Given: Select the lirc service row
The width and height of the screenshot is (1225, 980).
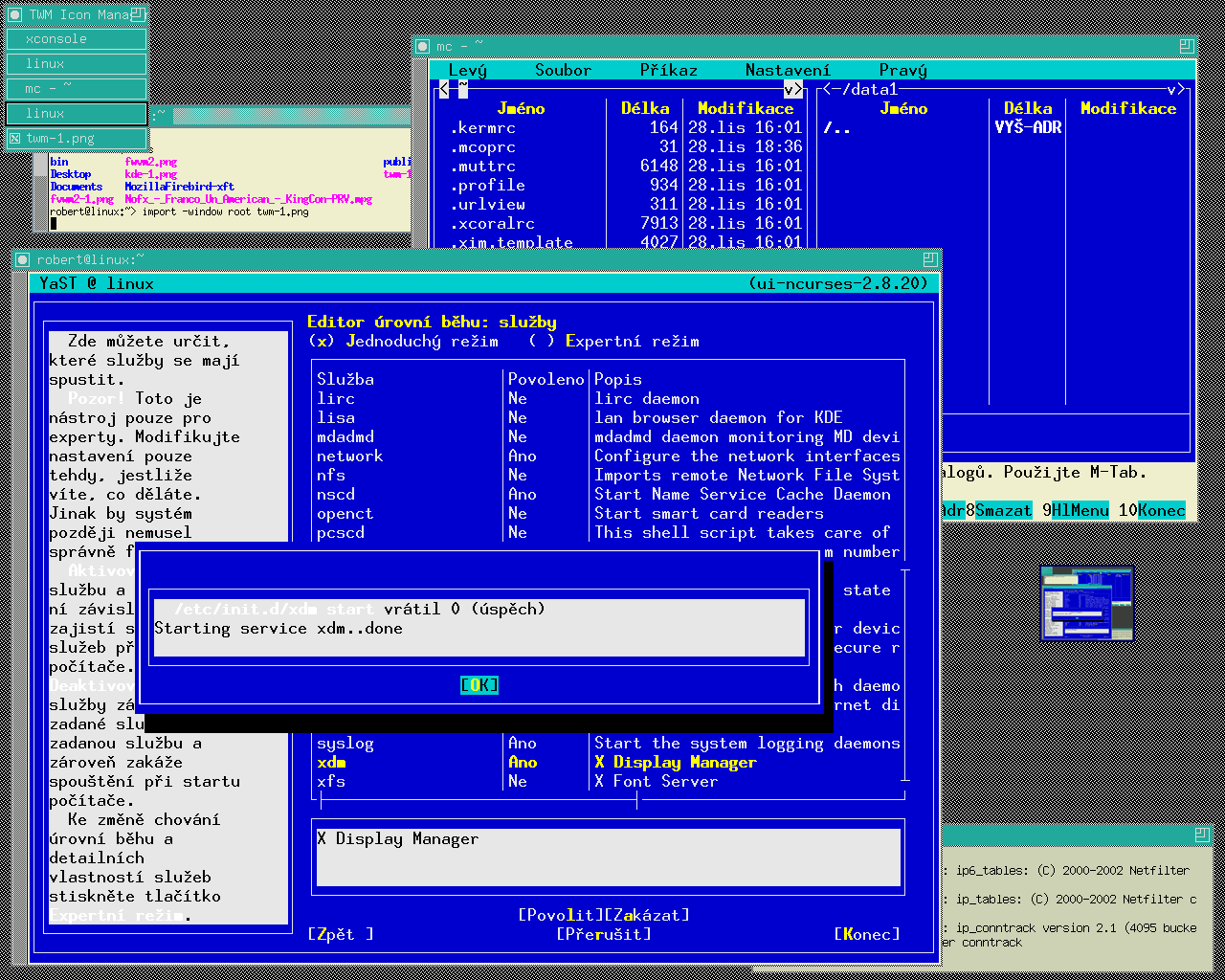Looking at the screenshot, I should (x=609, y=398).
